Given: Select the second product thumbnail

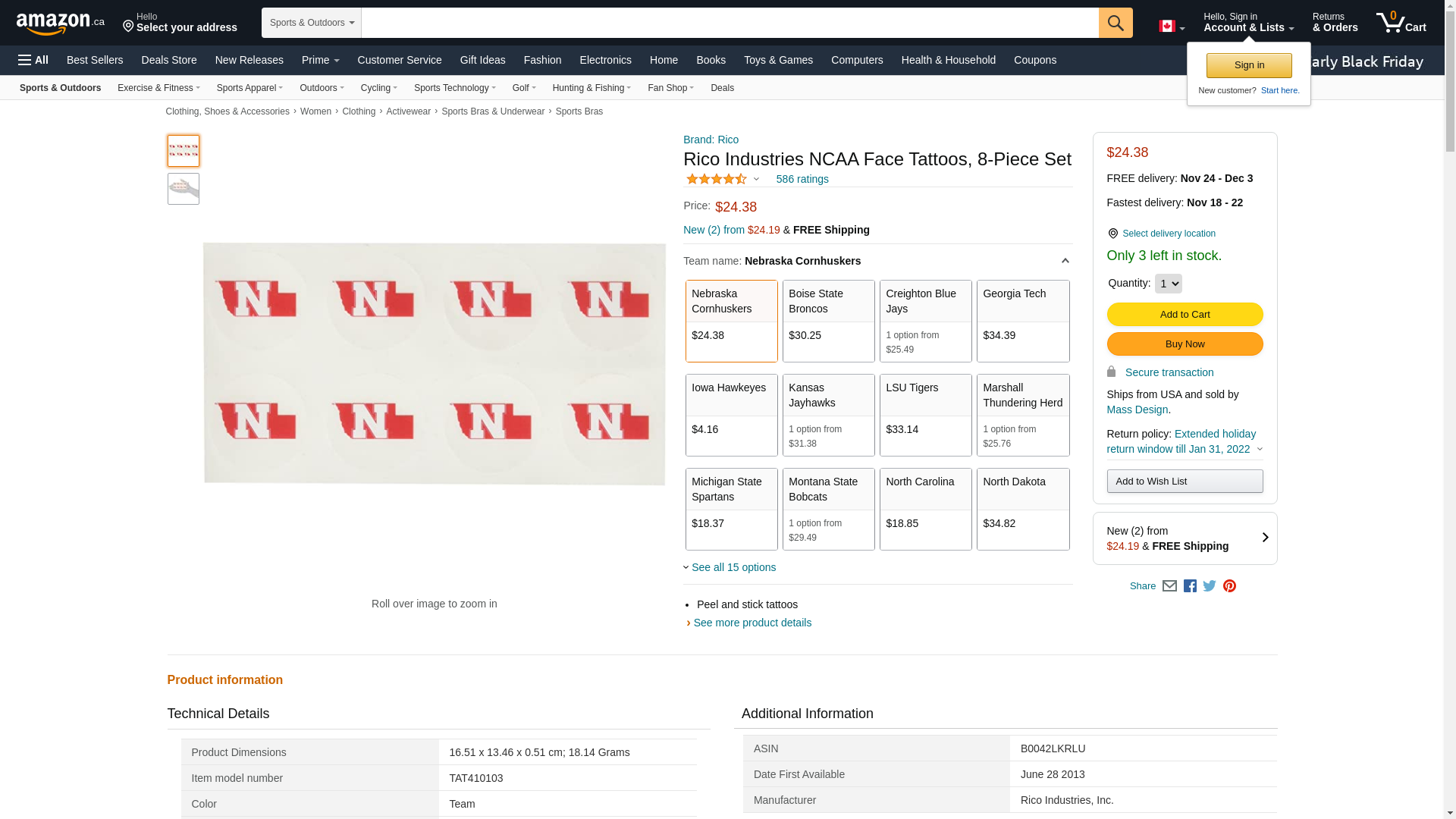Looking at the screenshot, I should [x=184, y=189].
